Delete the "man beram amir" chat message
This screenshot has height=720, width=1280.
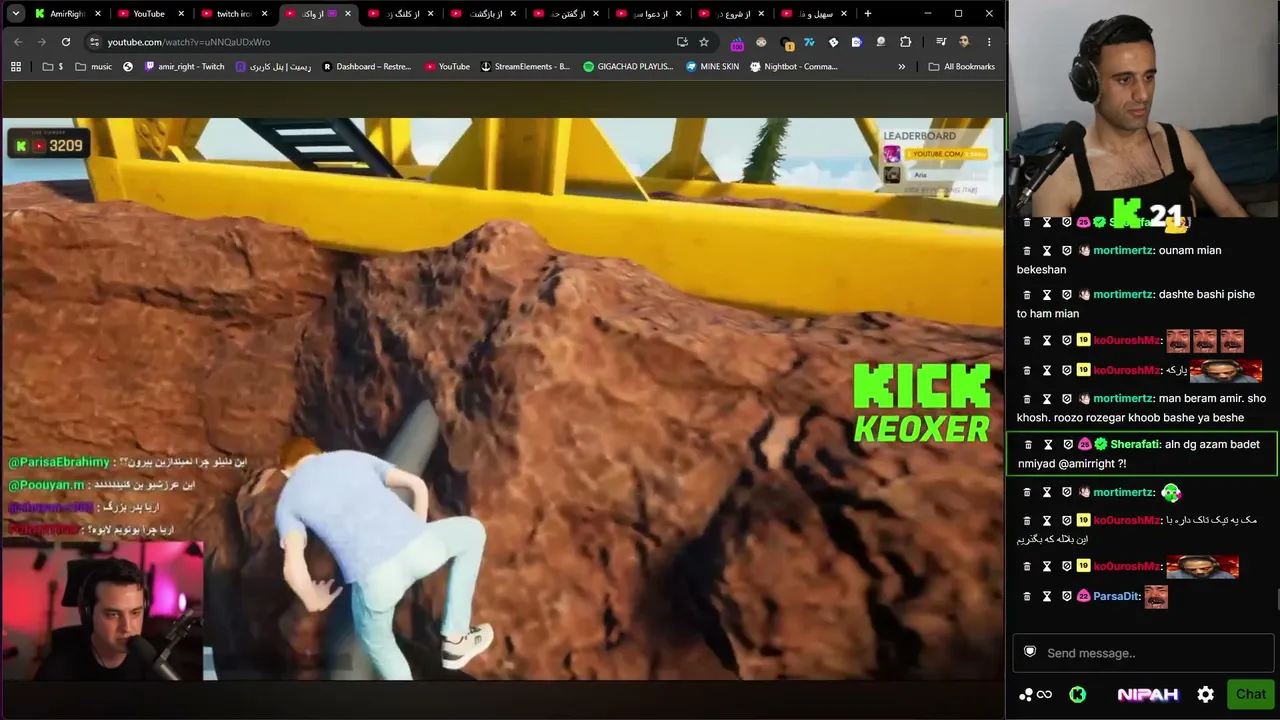[x=1026, y=399]
